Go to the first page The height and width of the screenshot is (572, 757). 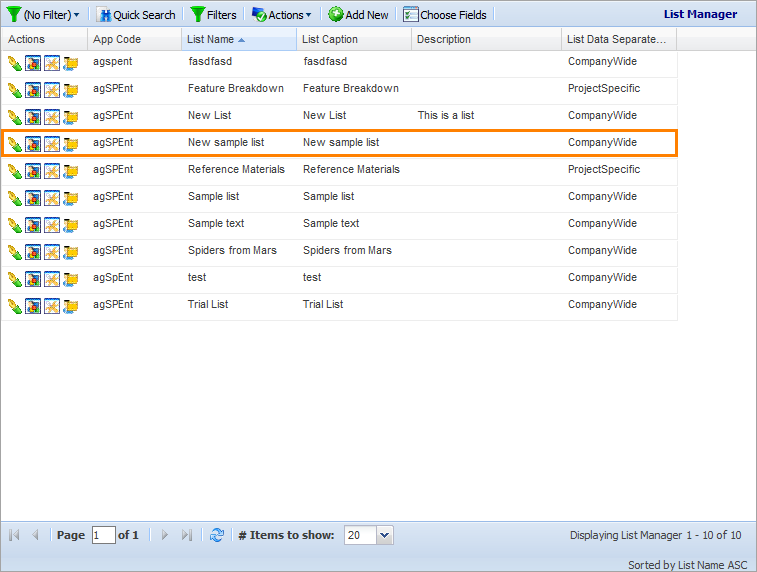(14, 535)
